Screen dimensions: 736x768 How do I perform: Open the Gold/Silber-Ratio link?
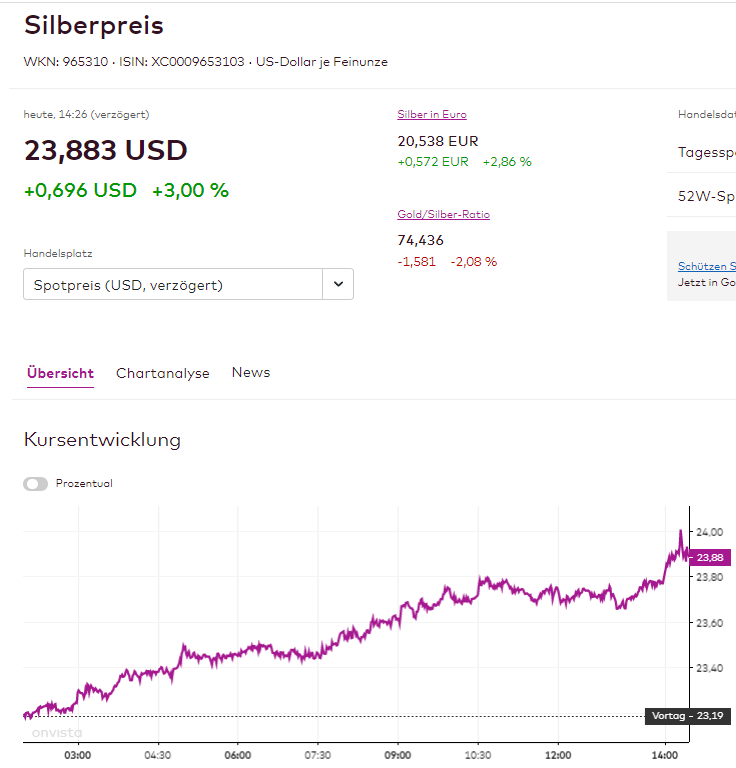[x=443, y=214]
